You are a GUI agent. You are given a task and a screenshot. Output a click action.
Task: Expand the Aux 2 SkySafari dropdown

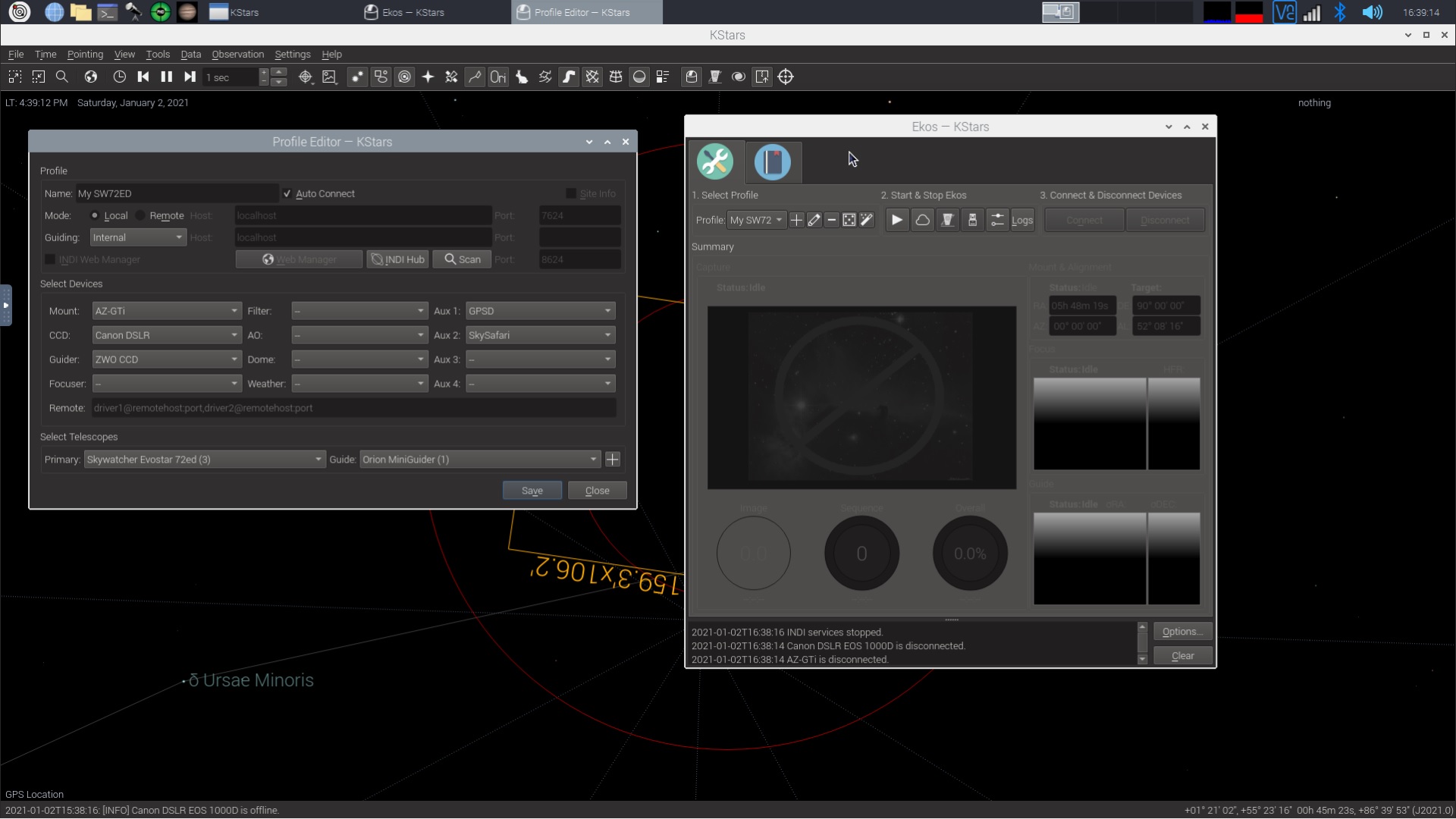pyautogui.click(x=539, y=335)
